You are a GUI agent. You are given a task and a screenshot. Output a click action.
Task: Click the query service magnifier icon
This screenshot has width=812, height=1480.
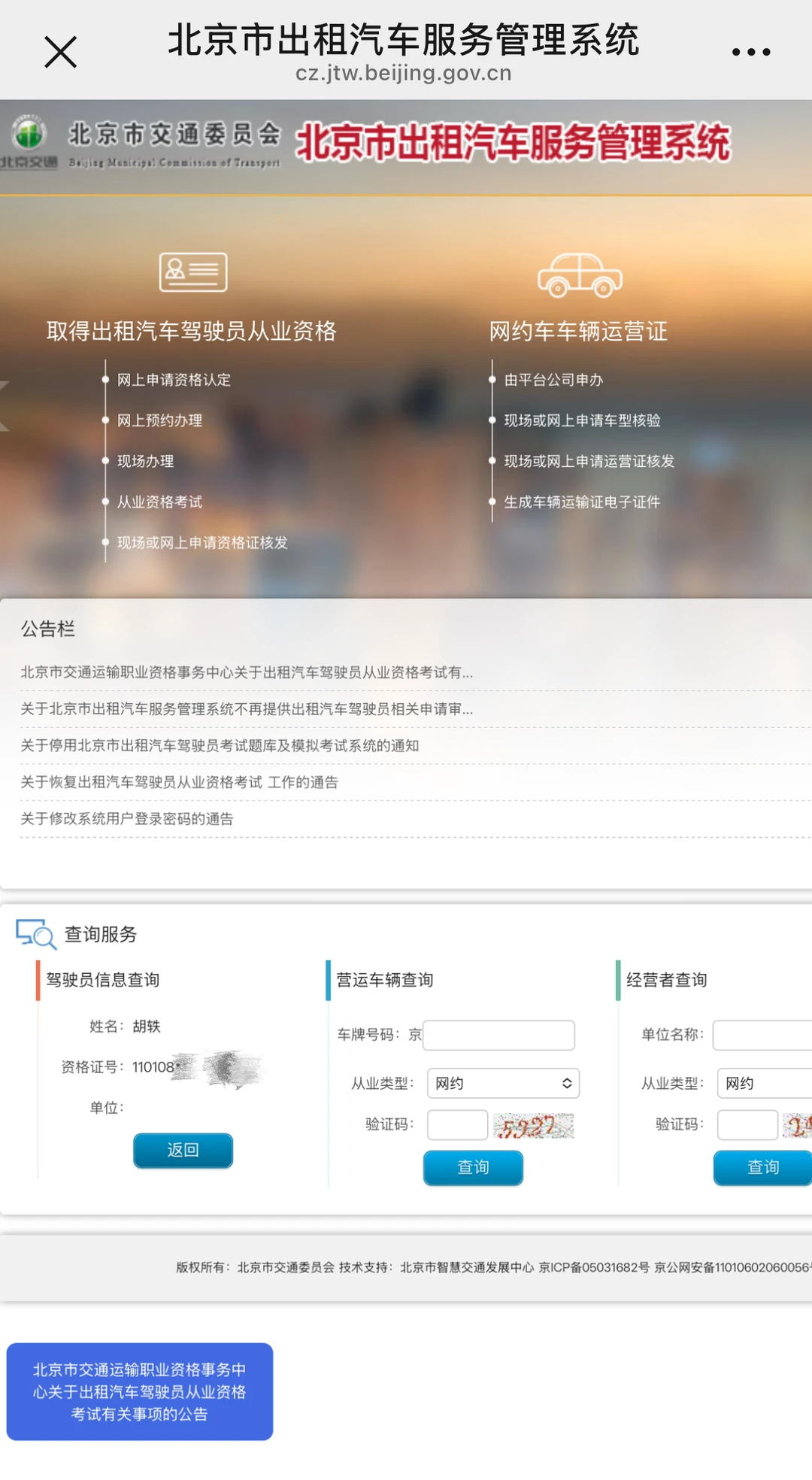36,934
